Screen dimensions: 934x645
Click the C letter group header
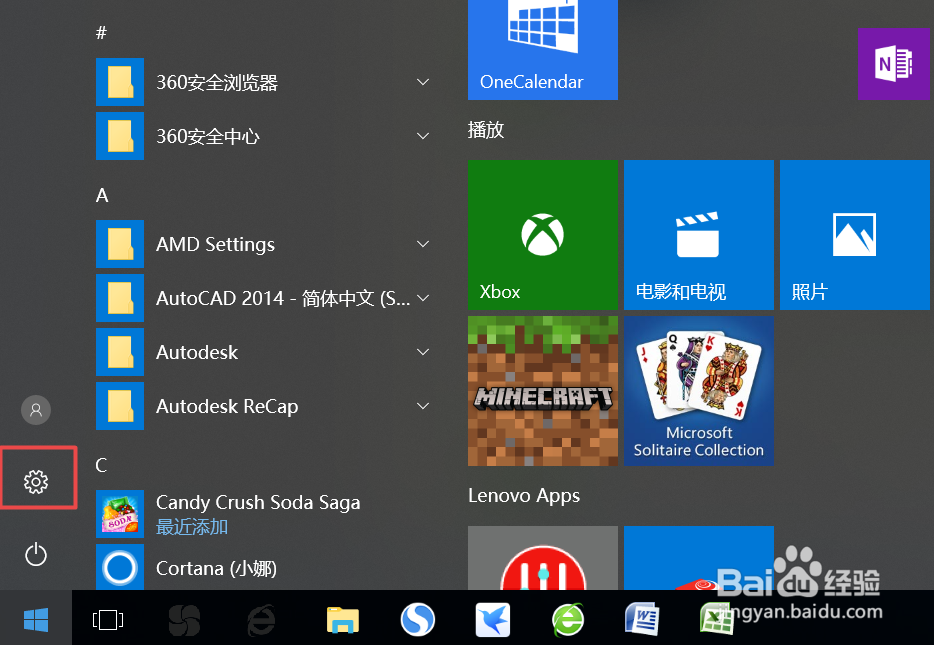click(x=101, y=465)
